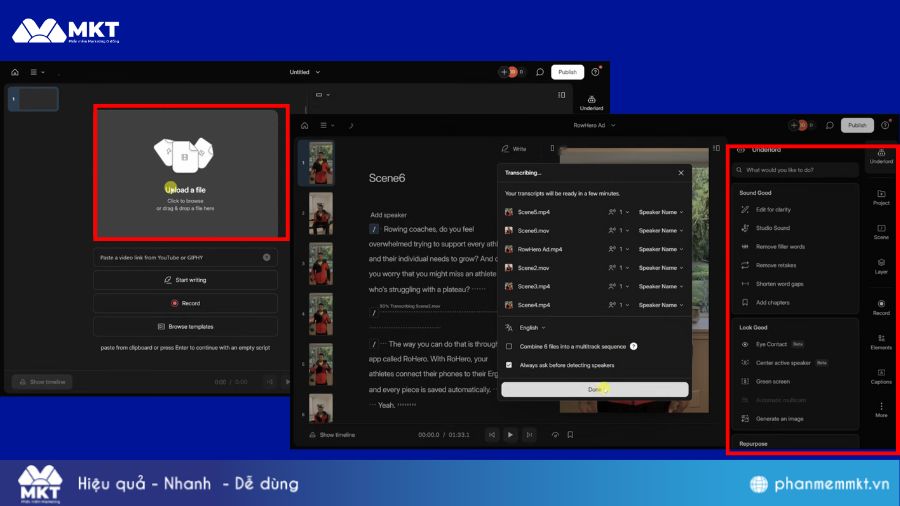Show timeline in the Untitled window
Viewport: 900px width, 506px height.
pyautogui.click(x=42, y=382)
